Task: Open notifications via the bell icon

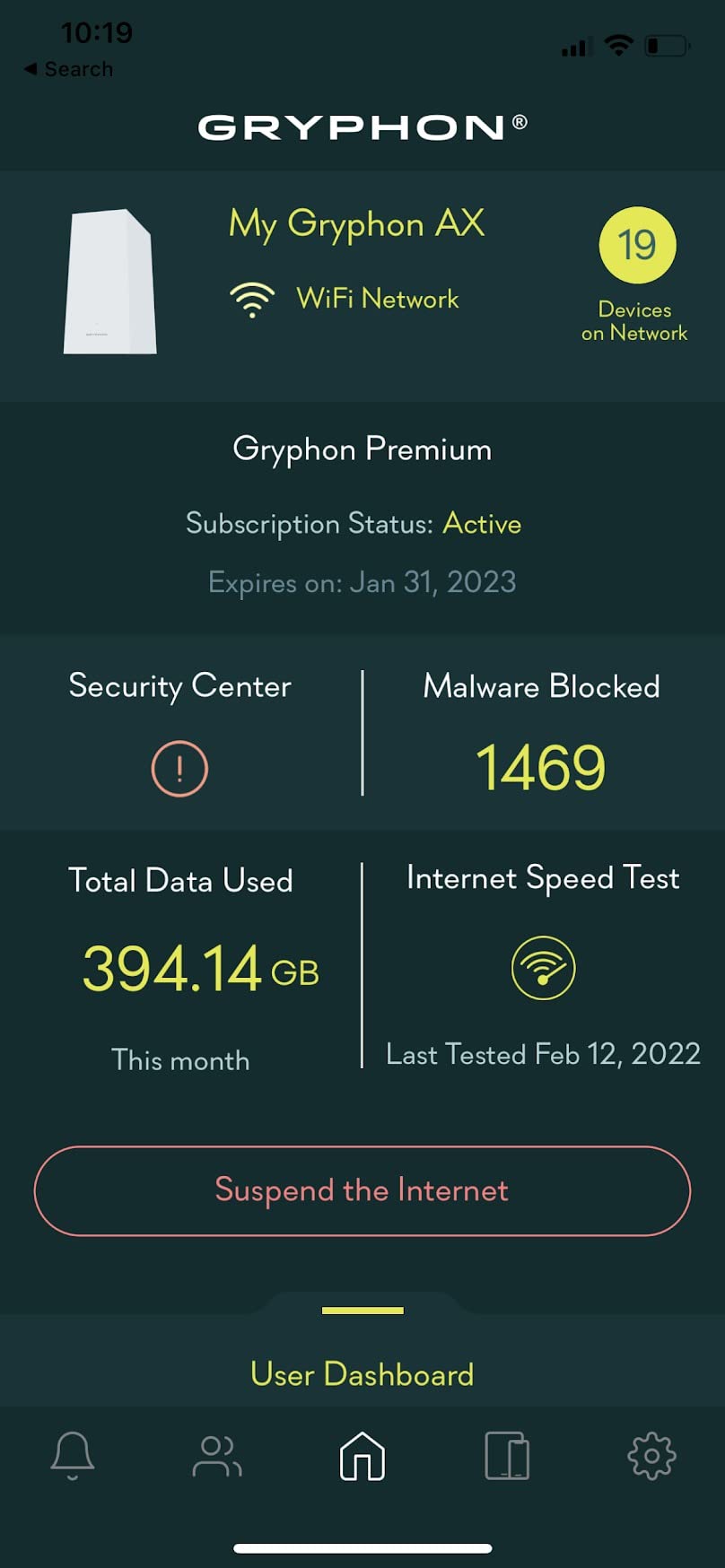Action: [73, 1456]
